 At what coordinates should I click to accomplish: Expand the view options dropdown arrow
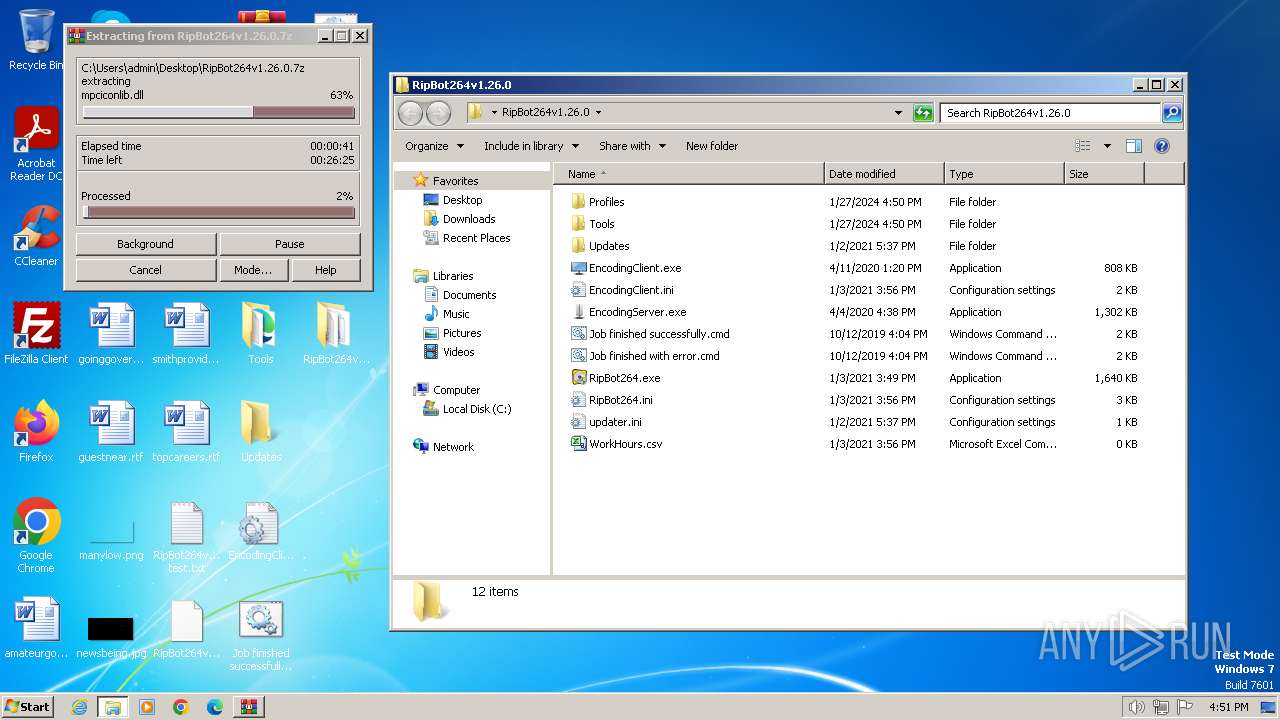coord(1107,146)
